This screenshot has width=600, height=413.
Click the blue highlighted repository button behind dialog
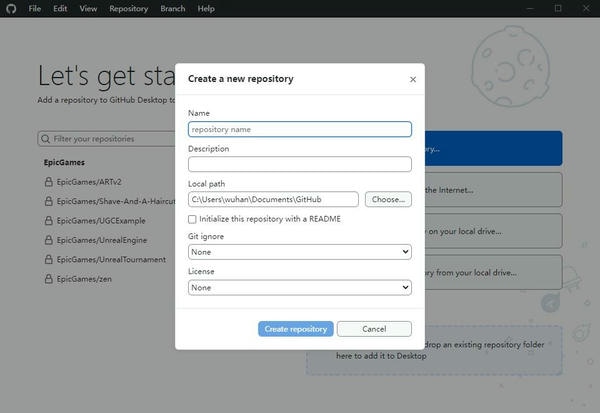pos(493,149)
